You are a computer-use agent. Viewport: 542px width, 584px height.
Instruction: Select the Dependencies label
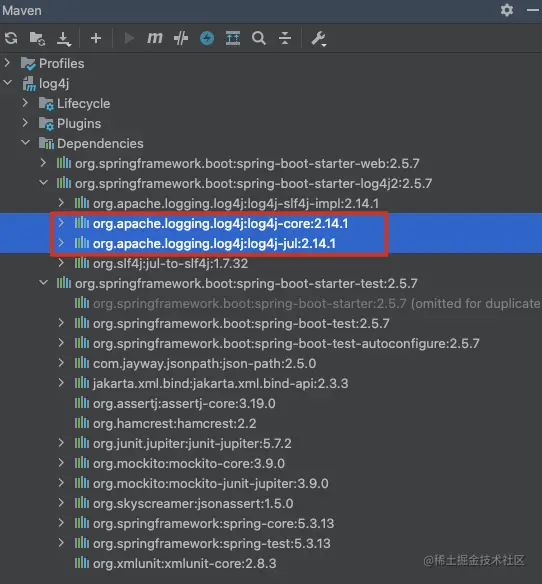[x=100, y=144]
